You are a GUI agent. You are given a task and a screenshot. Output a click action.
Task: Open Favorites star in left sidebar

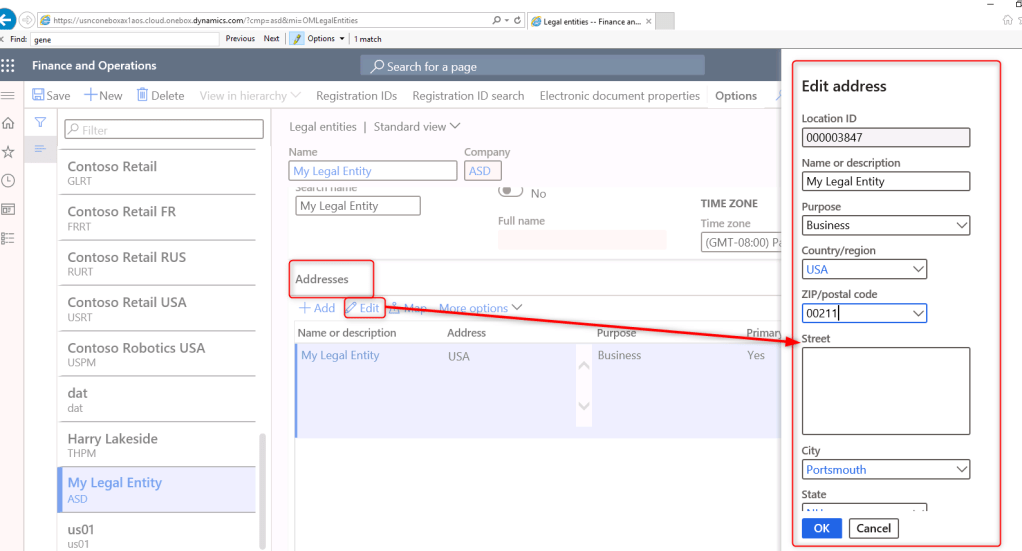[9, 152]
